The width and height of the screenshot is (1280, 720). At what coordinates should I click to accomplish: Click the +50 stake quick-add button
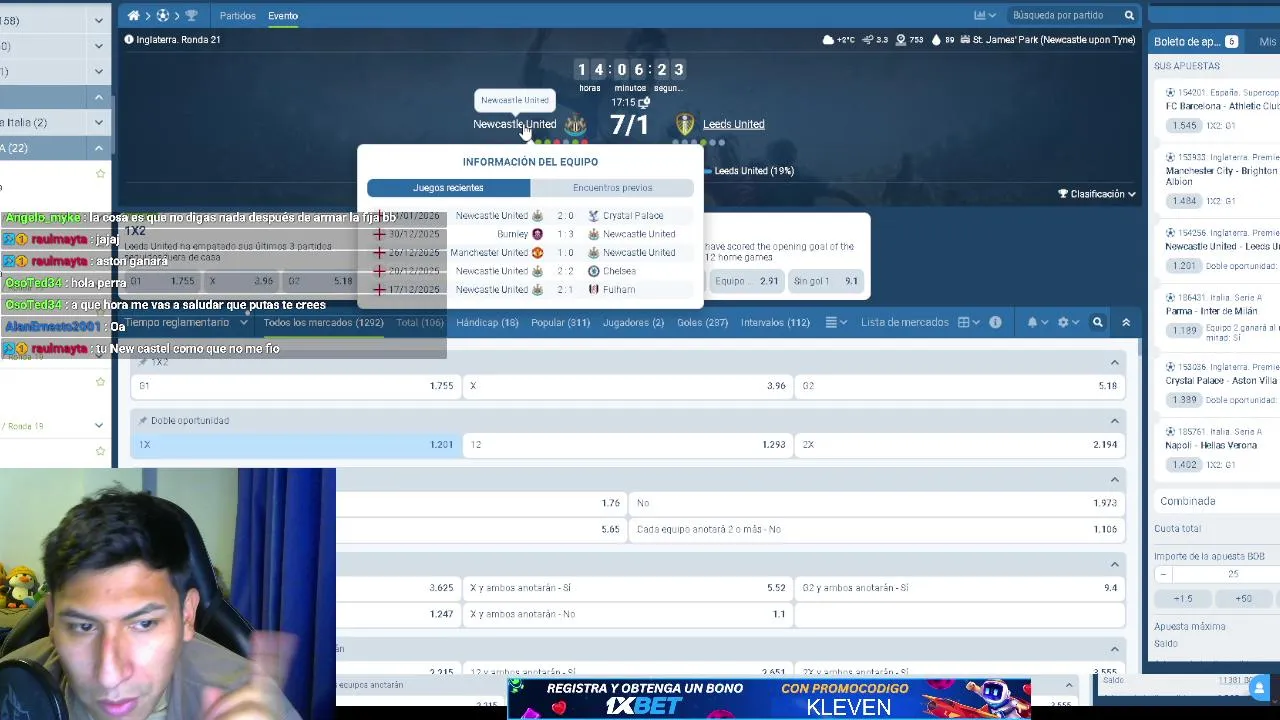click(1243, 599)
